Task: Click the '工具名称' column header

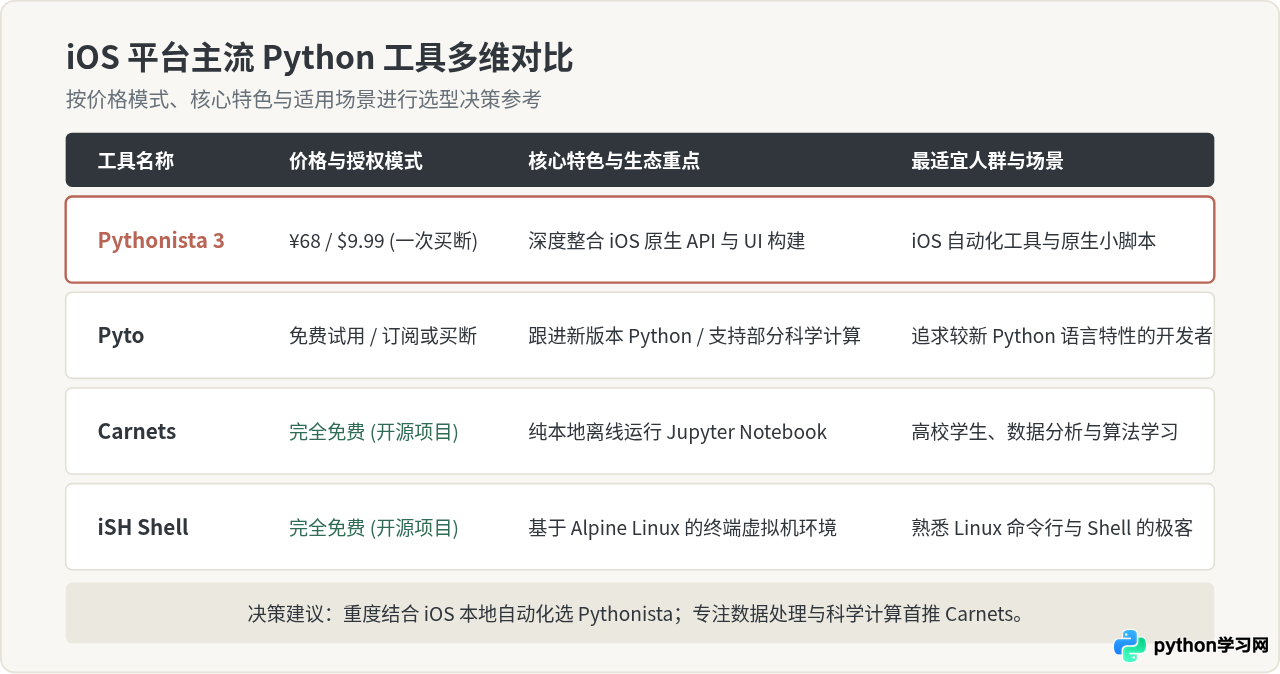Action: pyautogui.click(x=136, y=160)
